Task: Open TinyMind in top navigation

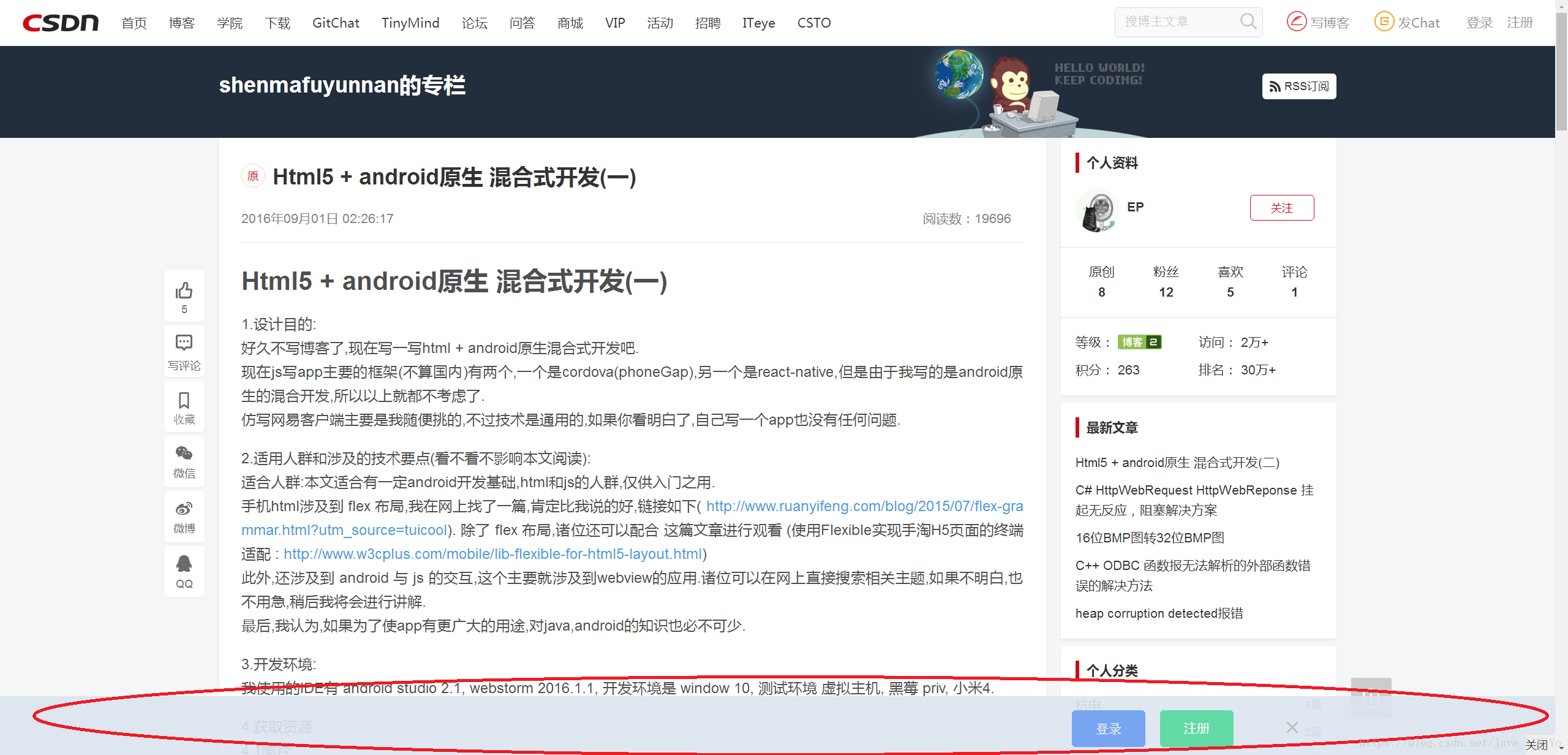Action: (x=410, y=23)
